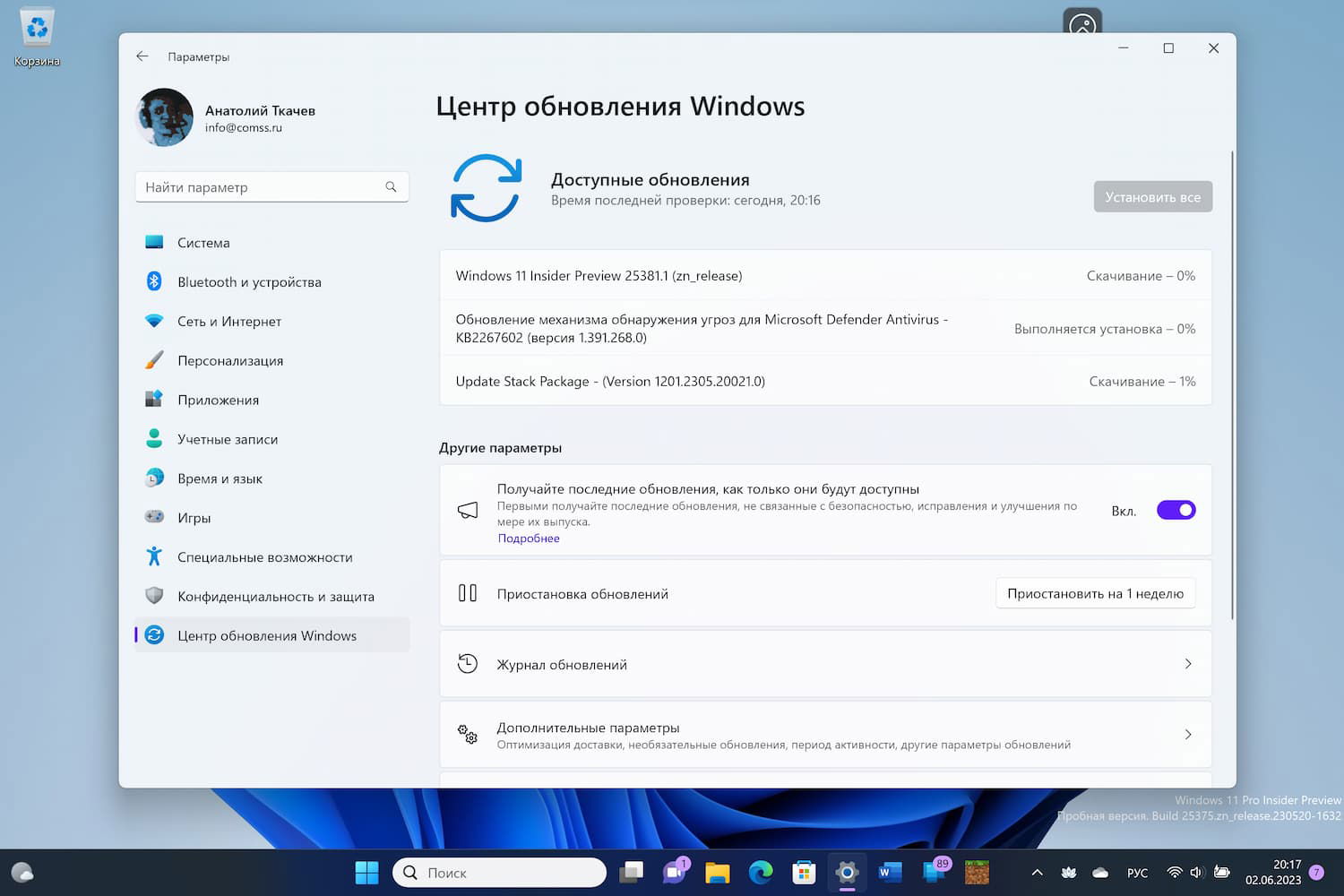This screenshot has width=1344, height=896.
Task: Select the Персонализация brush icon
Action: pyautogui.click(x=154, y=360)
